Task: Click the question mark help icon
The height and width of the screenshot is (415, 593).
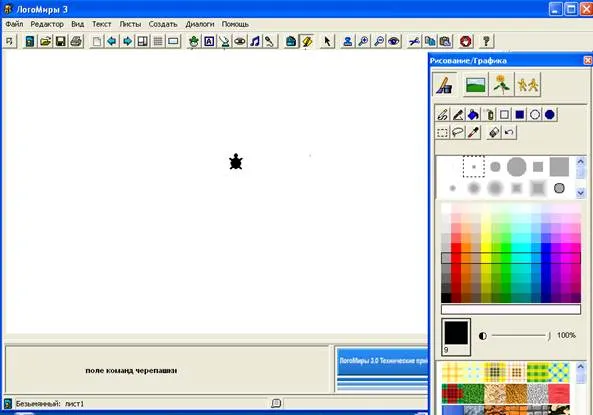Action: pyautogui.click(x=486, y=41)
